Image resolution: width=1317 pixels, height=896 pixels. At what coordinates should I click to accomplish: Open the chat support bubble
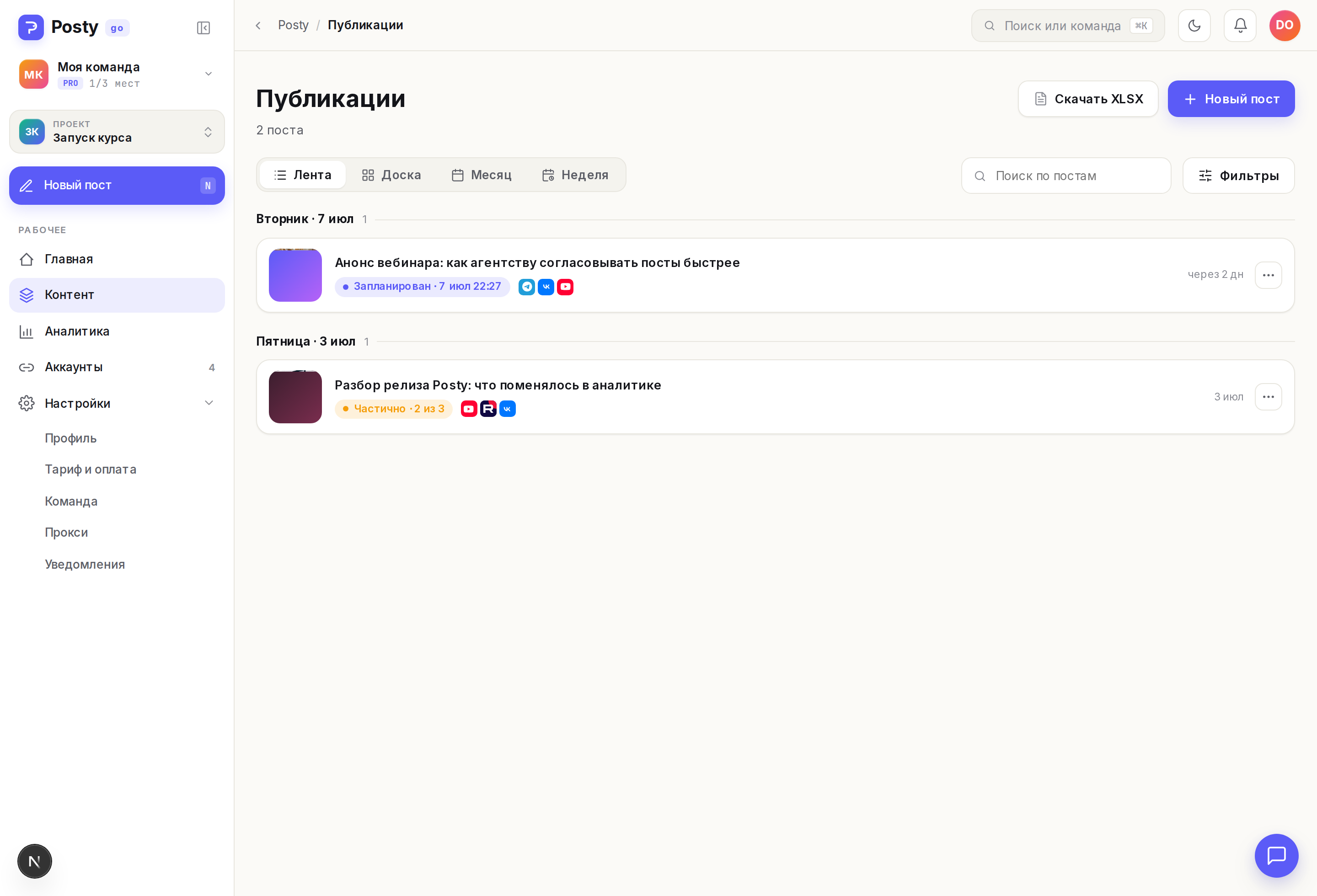[1276, 855]
